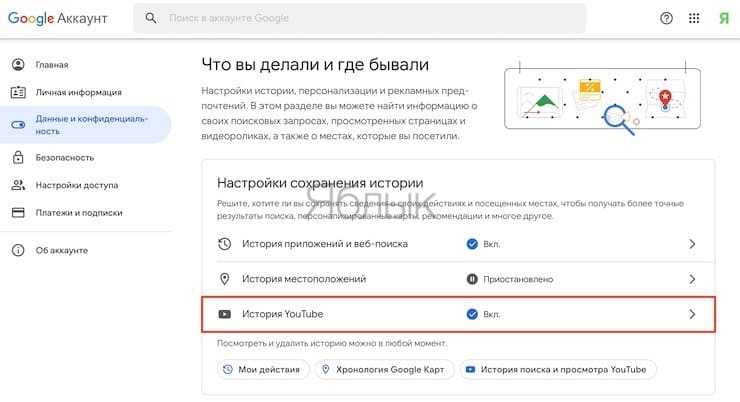Image resolution: width=740 pixels, height=402 pixels.
Task: Click the YouTube icon in История YouTube row
Action: [225, 314]
